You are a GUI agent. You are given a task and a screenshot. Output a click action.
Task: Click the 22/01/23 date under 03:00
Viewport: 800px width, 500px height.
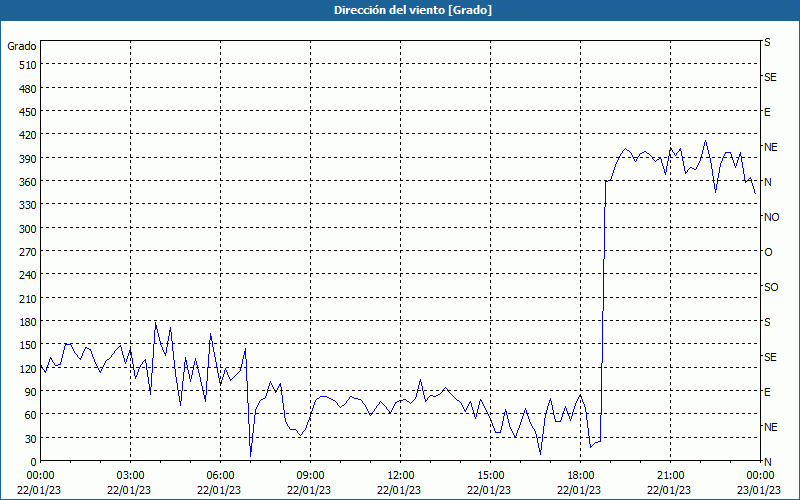pos(129,490)
